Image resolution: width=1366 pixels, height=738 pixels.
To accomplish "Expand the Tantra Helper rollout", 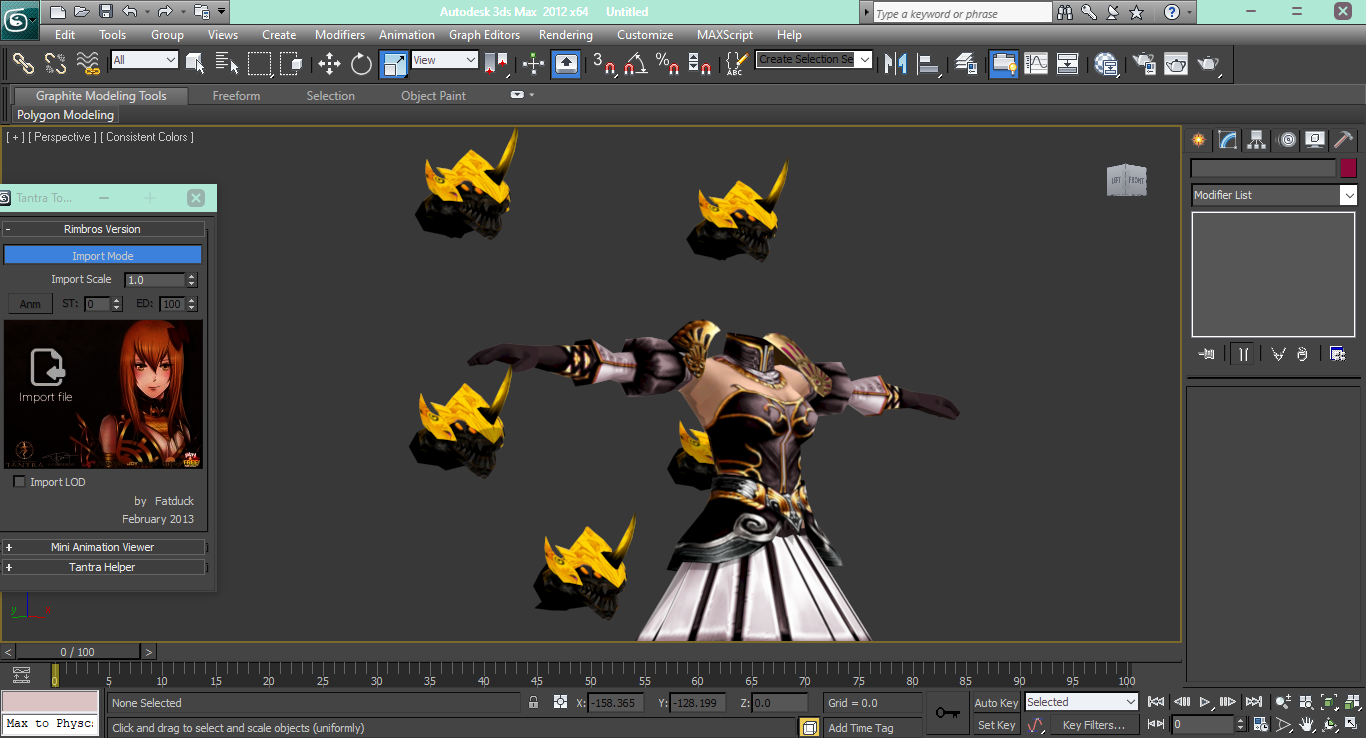I will [x=103, y=567].
